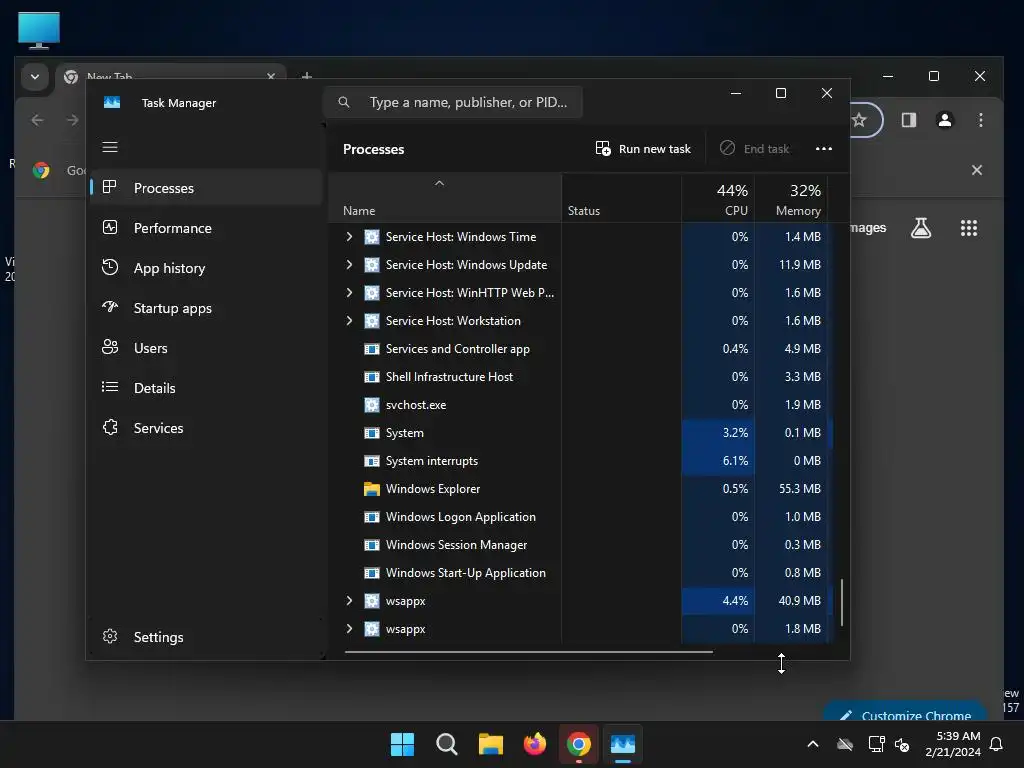Select Windows Logon Application process

(x=581, y=517)
